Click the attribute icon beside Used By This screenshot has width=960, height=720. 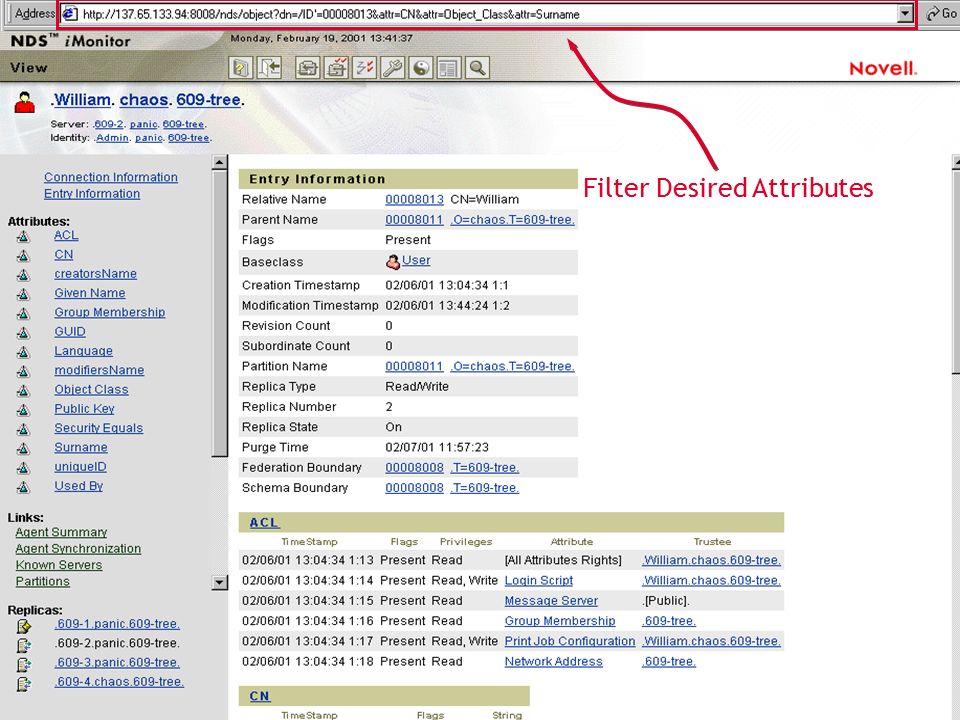tap(23, 487)
